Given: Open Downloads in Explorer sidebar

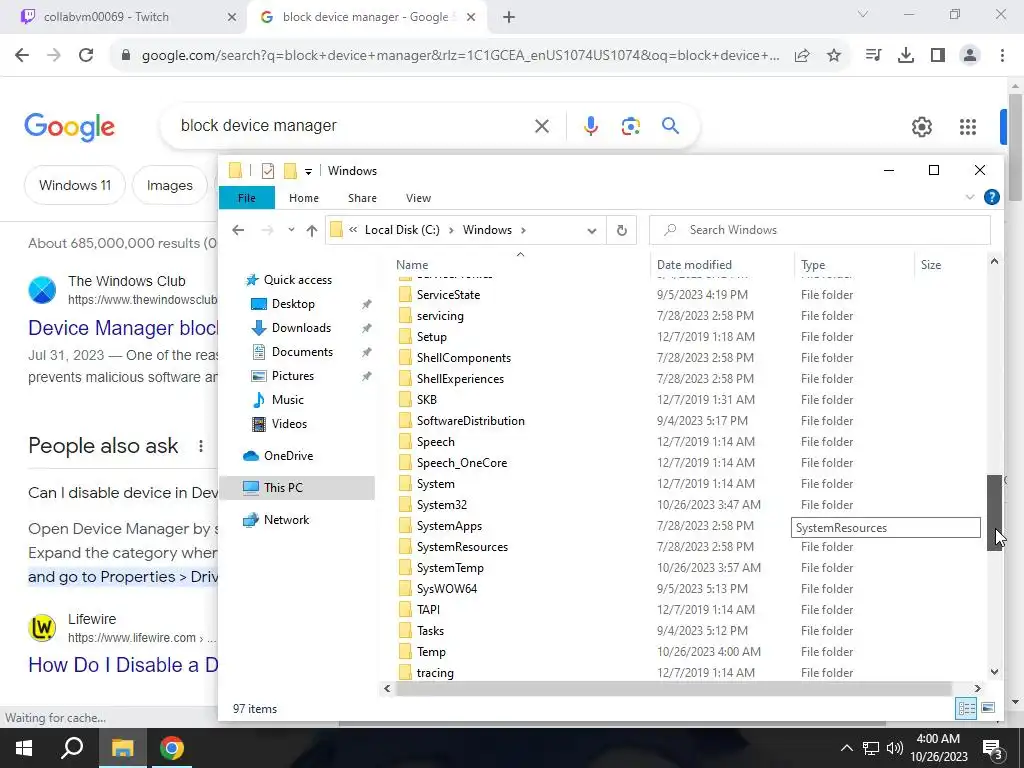Looking at the screenshot, I should click(301, 328).
